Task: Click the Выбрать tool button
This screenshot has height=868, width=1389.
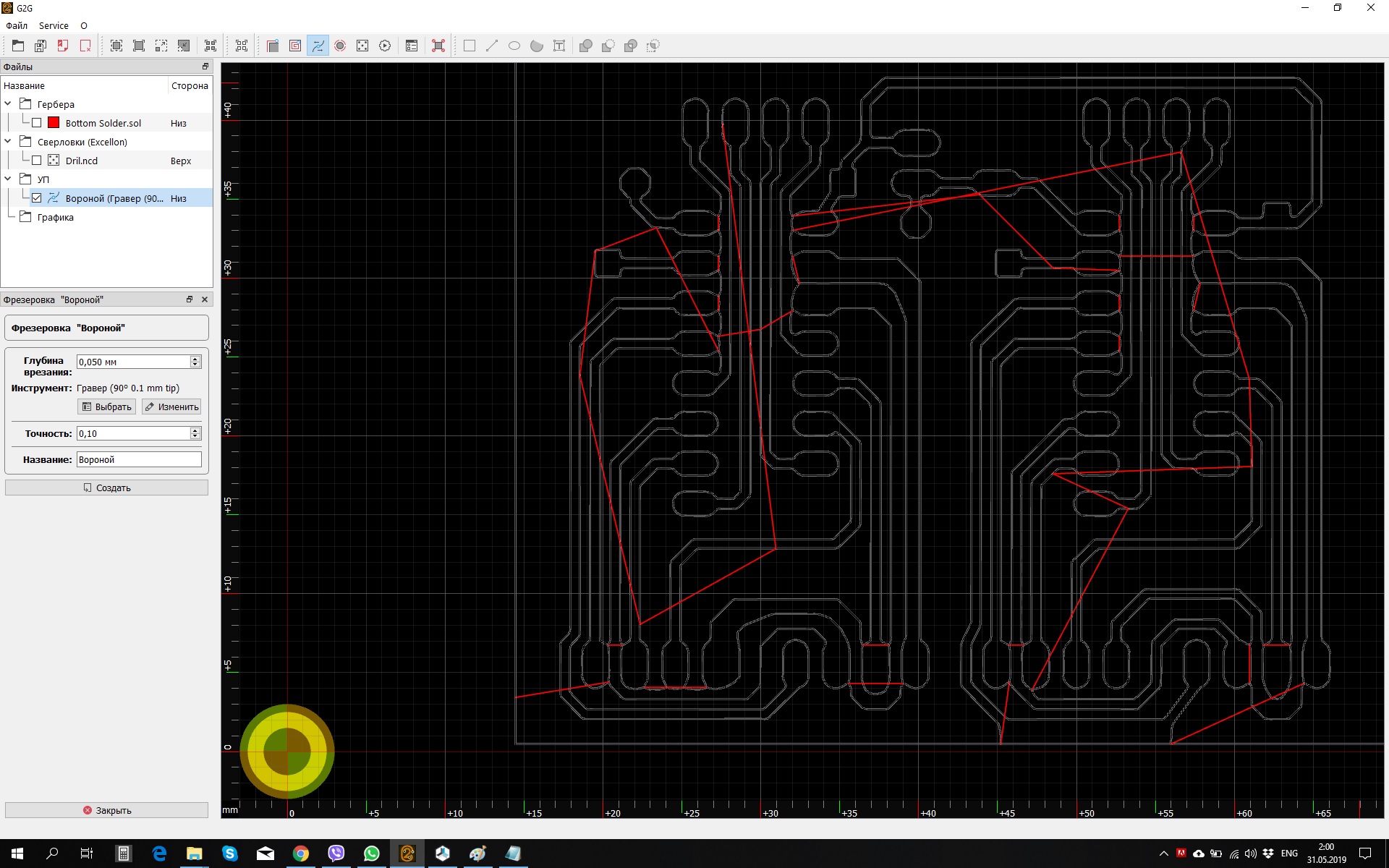Action: (106, 407)
